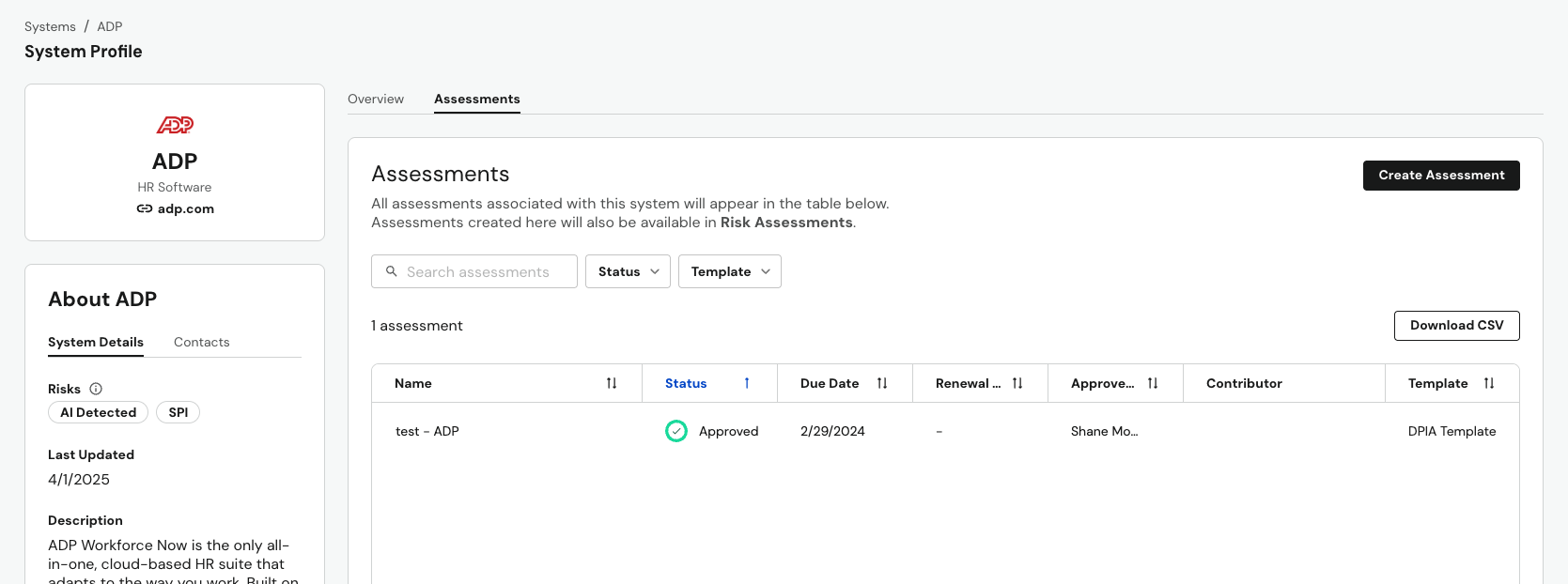Click the 4/1/2025 last updated value

point(79,479)
